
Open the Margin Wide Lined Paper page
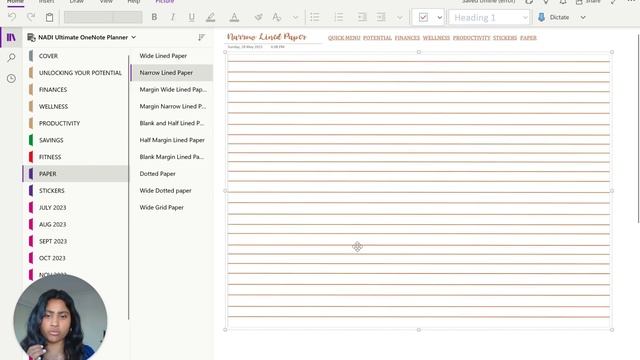click(x=172, y=89)
